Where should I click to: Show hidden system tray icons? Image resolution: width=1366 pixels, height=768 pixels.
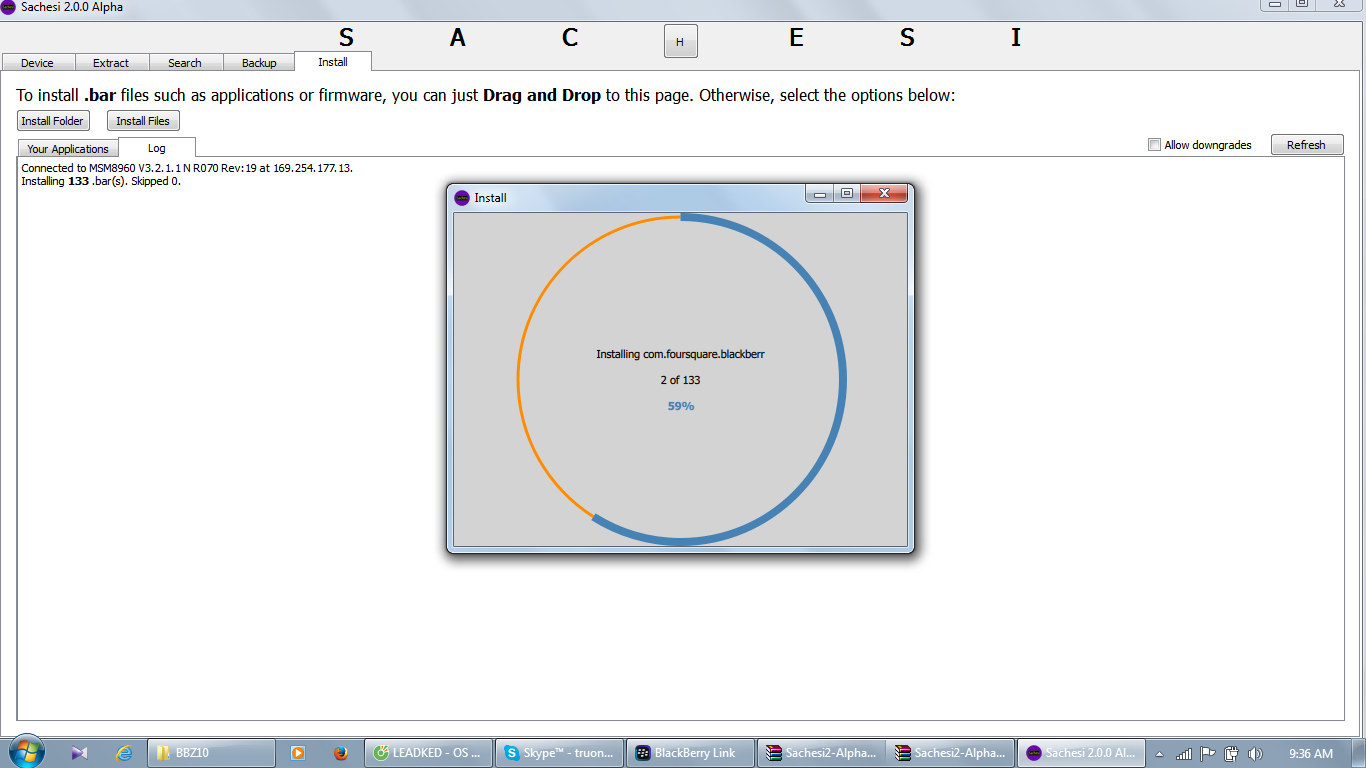pos(1159,754)
